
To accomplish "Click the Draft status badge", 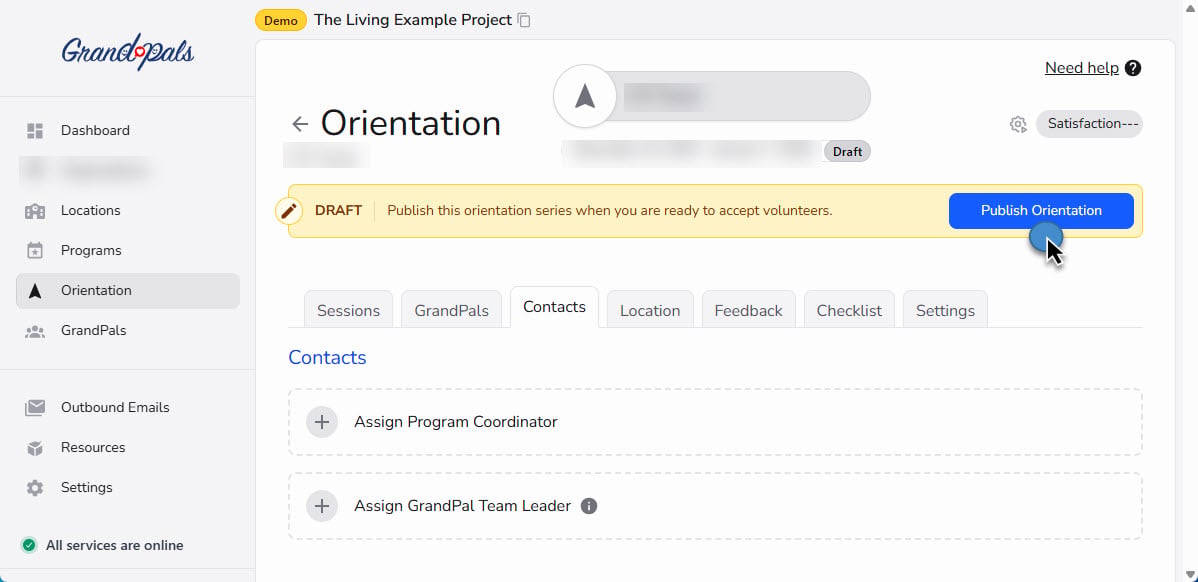I will click(847, 152).
